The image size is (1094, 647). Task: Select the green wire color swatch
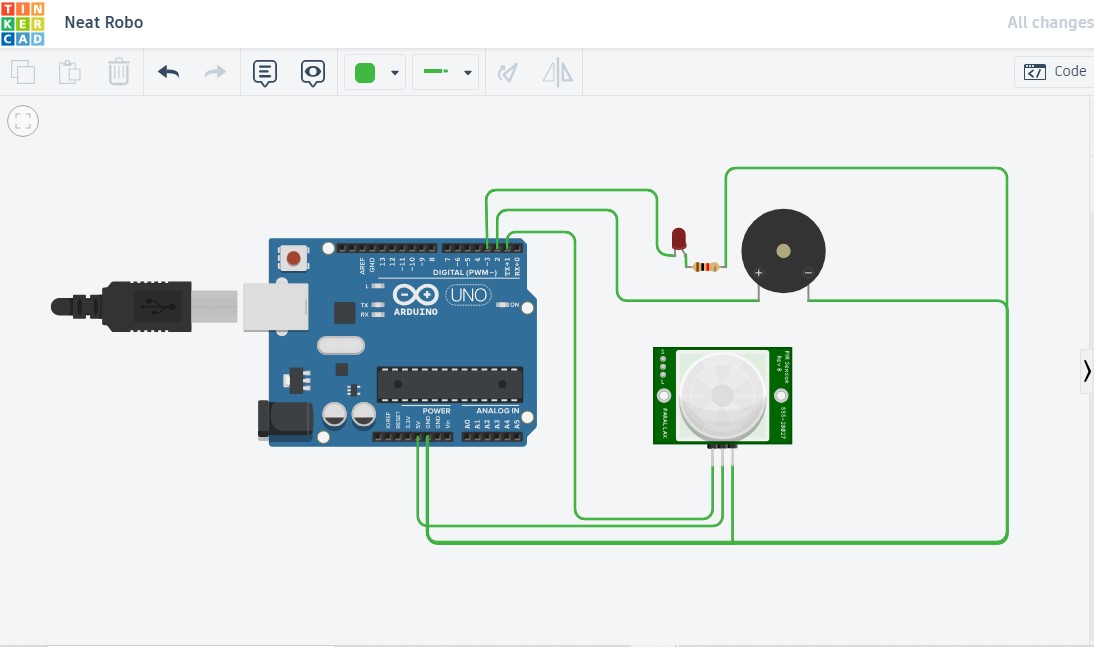click(365, 72)
